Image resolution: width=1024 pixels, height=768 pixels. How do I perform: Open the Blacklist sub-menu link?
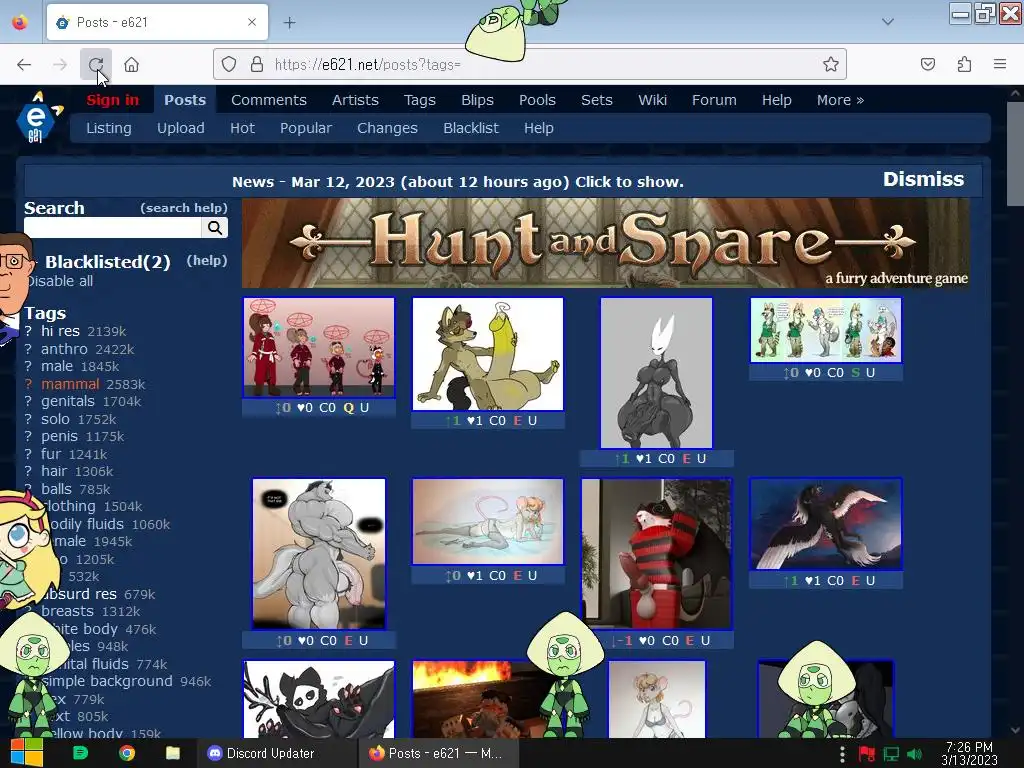pyautogui.click(x=471, y=128)
